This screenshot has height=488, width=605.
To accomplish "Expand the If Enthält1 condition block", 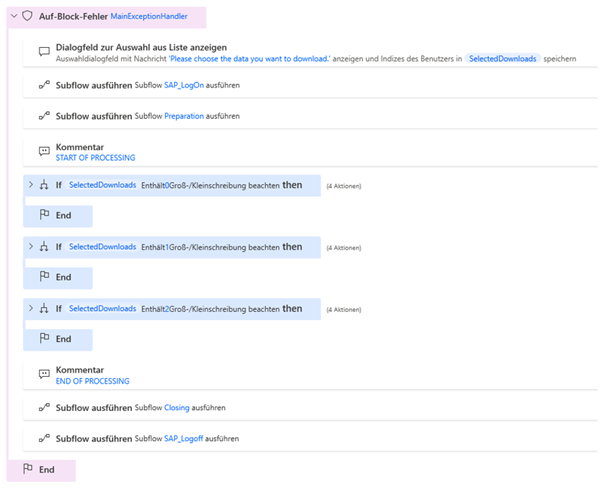I will pos(30,247).
